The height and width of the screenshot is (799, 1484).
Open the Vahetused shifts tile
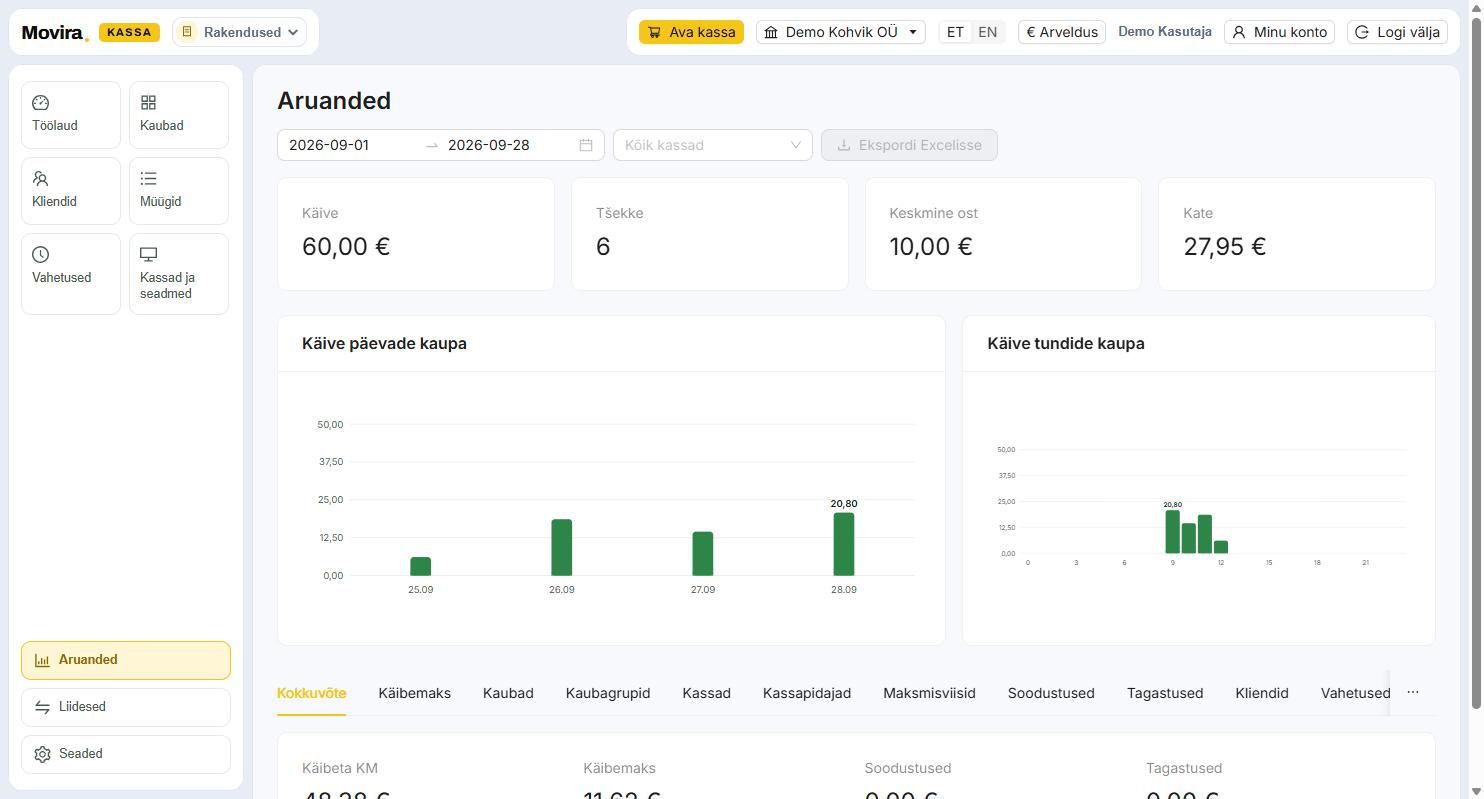point(71,274)
